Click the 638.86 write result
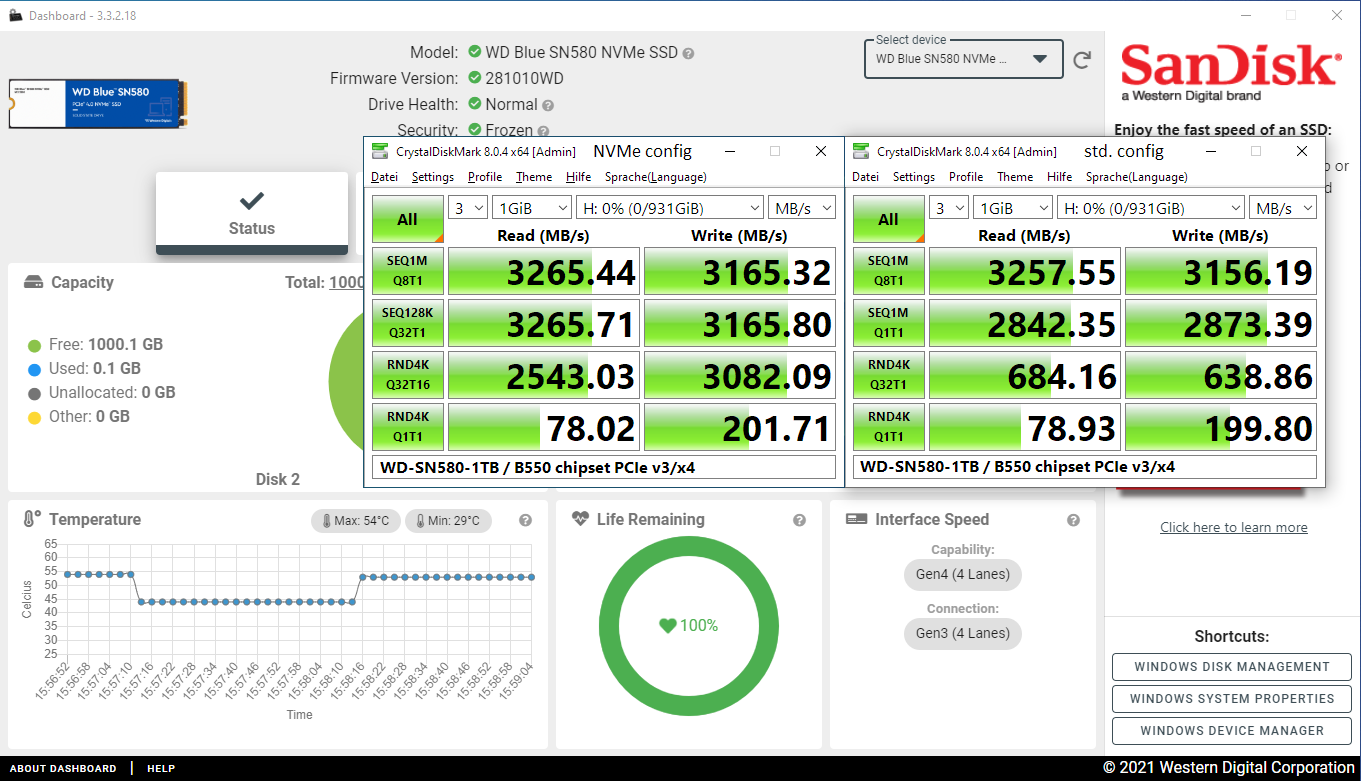Viewport: 1361px width, 781px height. point(1221,375)
